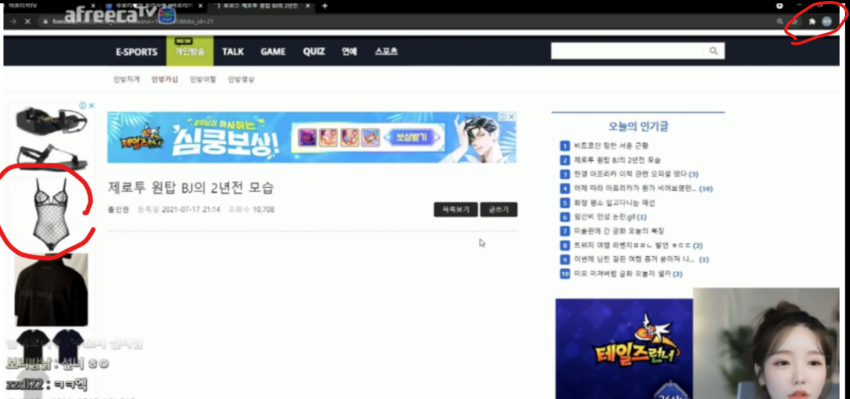Open the GAME section
850x399 pixels.
tap(273, 52)
